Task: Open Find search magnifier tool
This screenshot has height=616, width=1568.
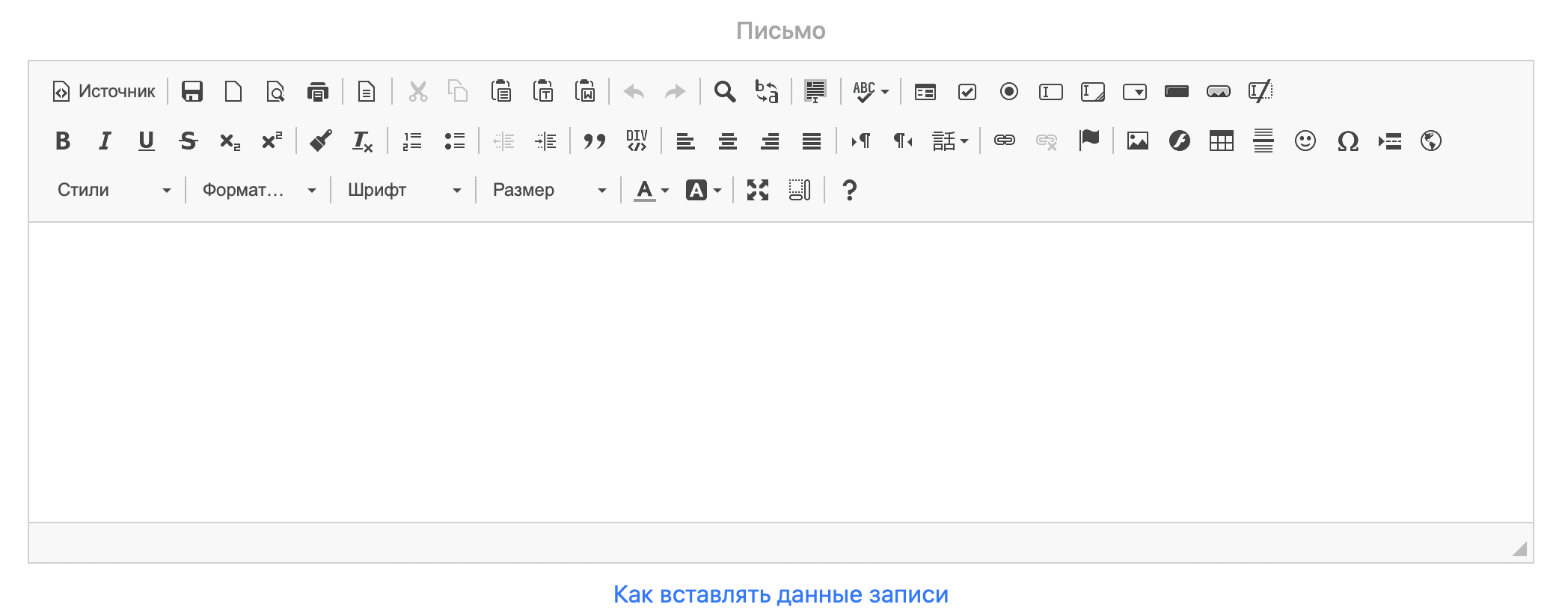Action: click(x=724, y=91)
